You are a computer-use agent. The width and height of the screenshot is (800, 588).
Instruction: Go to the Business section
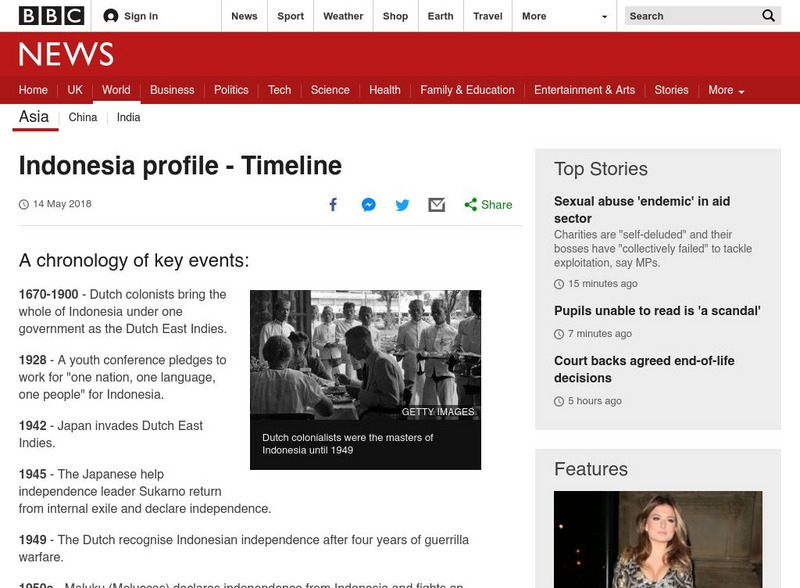point(172,90)
